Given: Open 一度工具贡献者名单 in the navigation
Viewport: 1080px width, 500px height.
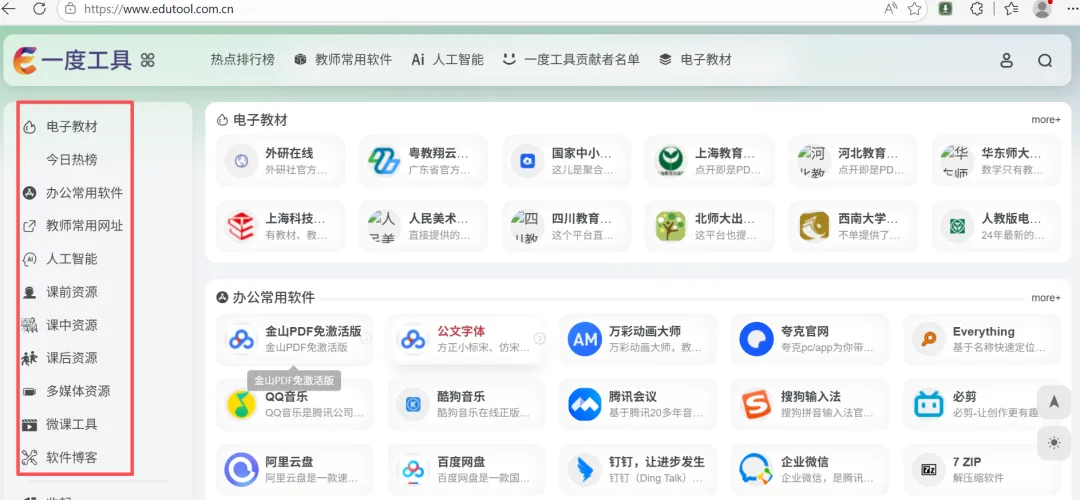Looking at the screenshot, I should pyautogui.click(x=571, y=60).
